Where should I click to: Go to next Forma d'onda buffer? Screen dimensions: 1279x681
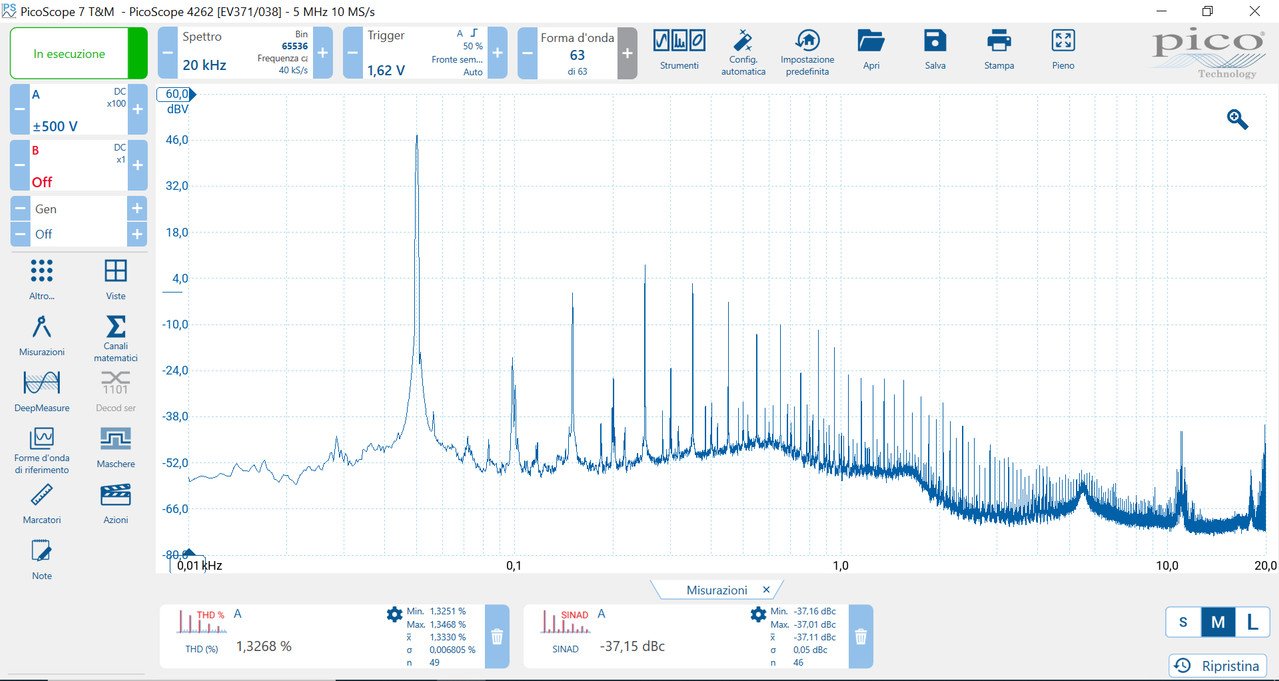[x=627, y=53]
